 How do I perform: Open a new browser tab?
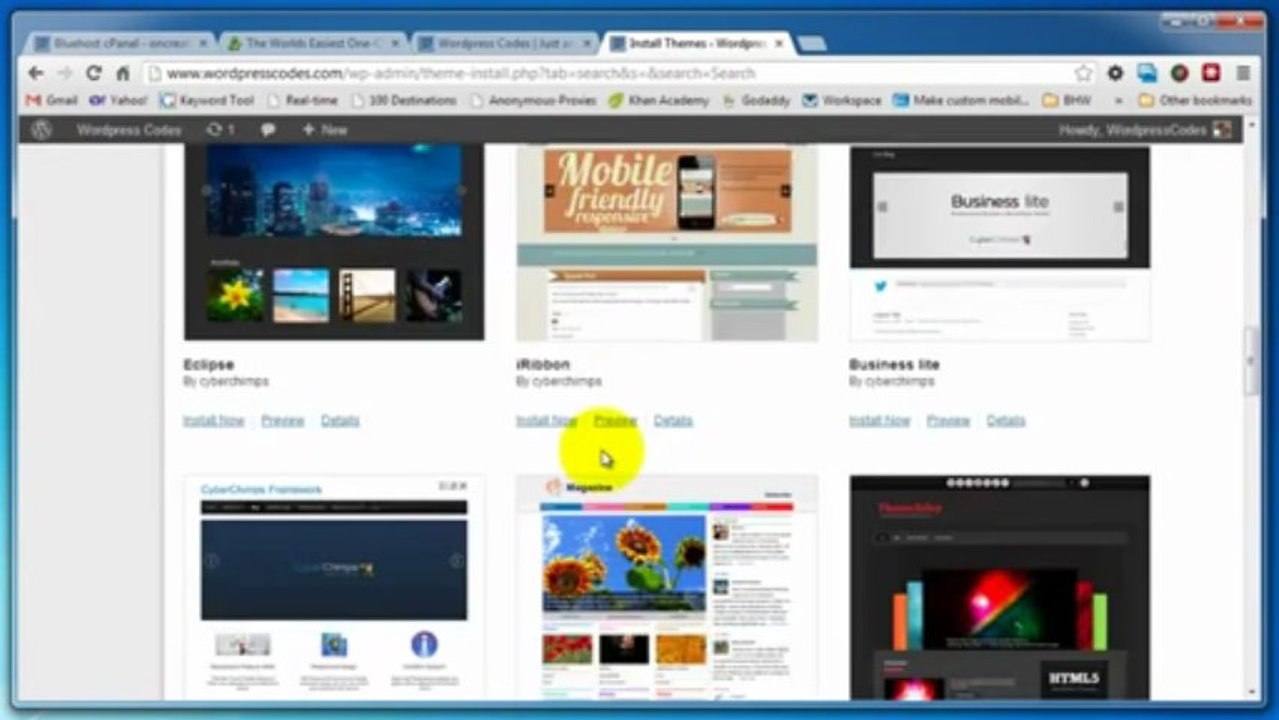pos(811,43)
